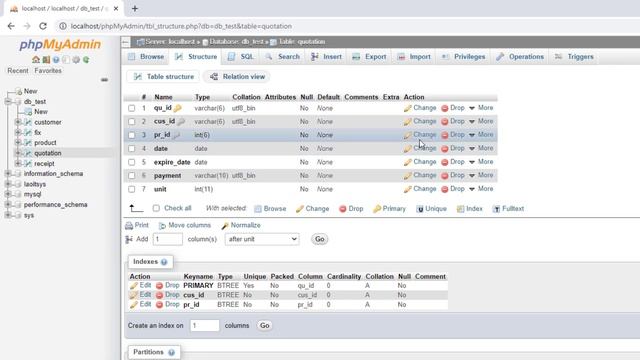The width and height of the screenshot is (640, 360).
Task: Click Drop icon in With selected row
Action: 343,209
